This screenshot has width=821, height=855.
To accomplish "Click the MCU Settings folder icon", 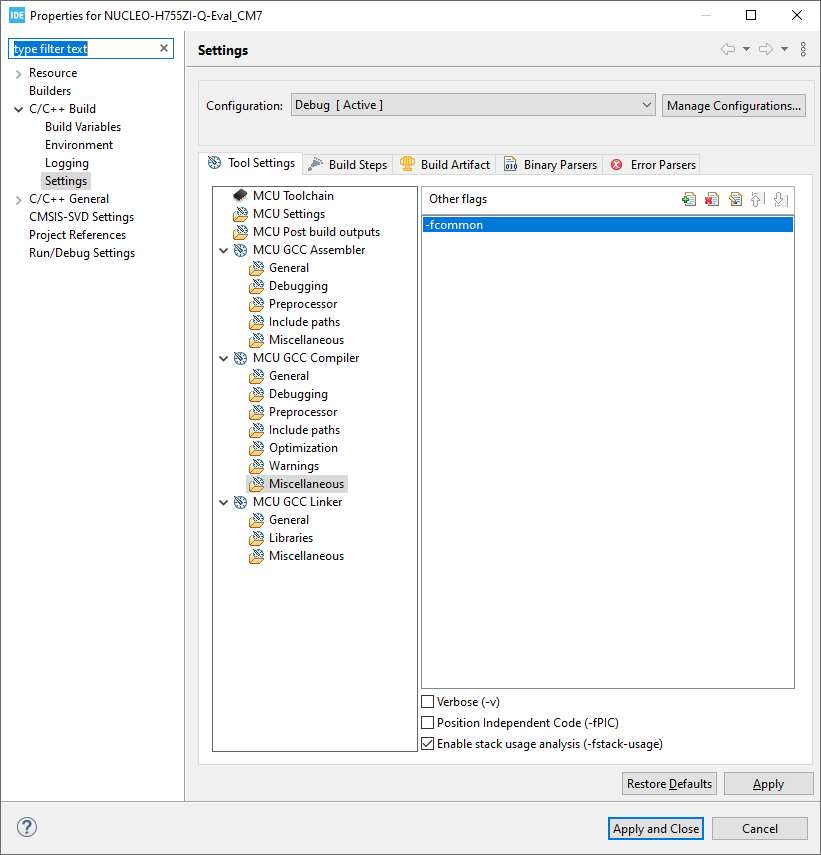I will pos(240,214).
